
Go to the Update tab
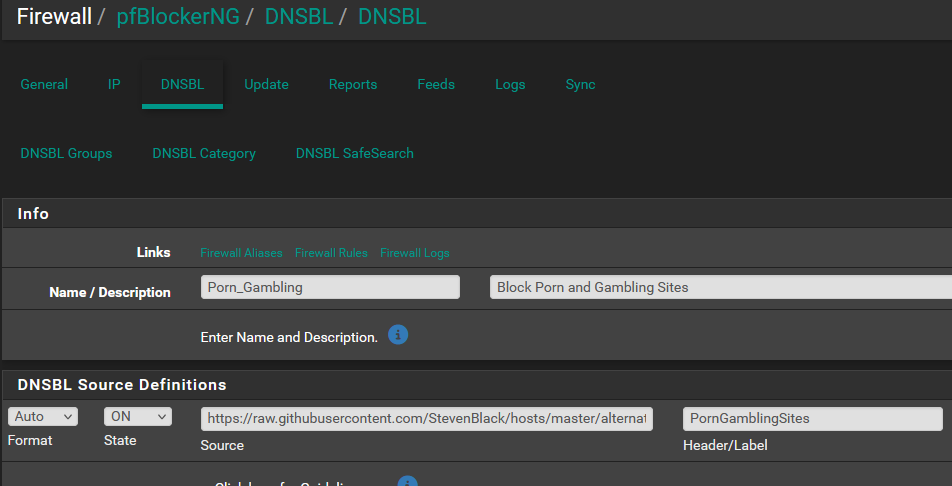pyautogui.click(x=266, y=84)
